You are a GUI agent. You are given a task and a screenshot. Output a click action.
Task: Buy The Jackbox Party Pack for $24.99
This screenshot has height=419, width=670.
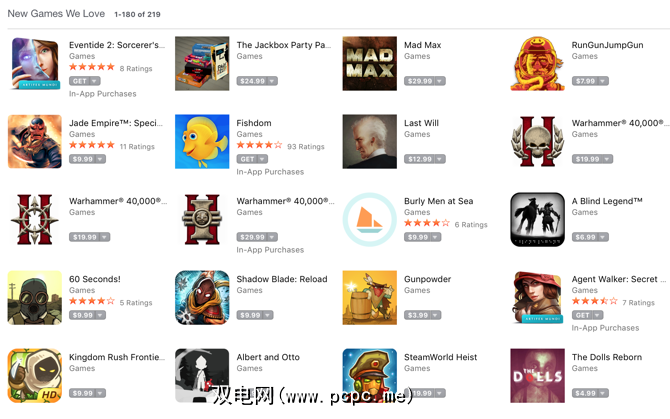click(x=253, y=81)
